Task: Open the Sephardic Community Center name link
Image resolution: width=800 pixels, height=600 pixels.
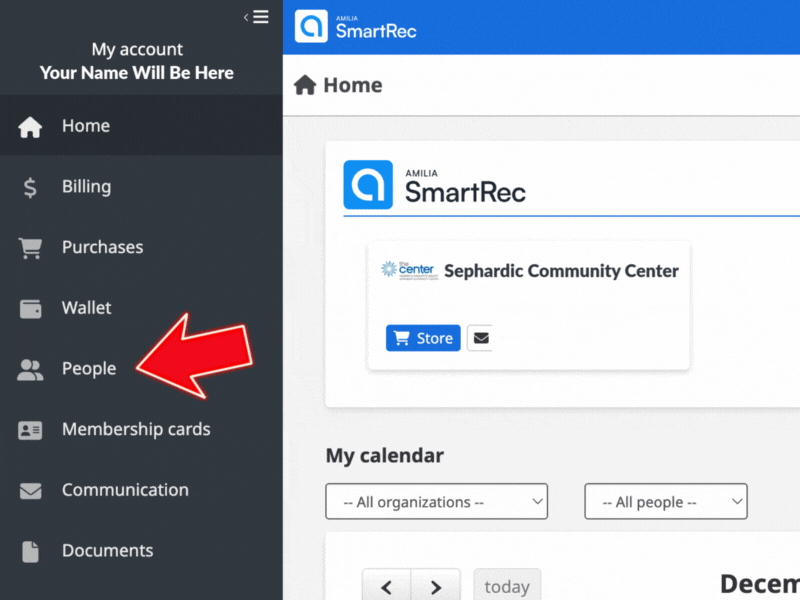Action: (561, 271)
